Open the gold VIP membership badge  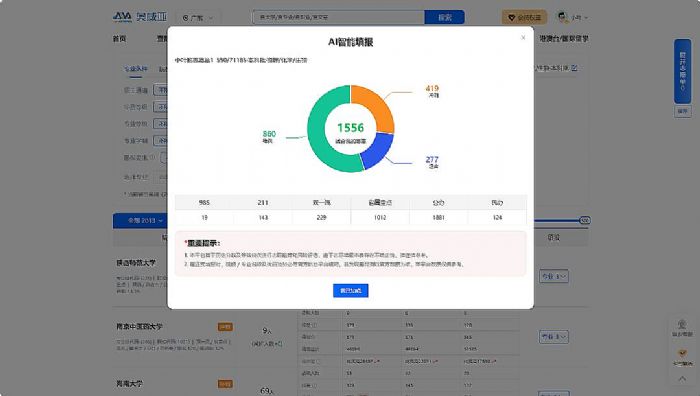point(524,17)
